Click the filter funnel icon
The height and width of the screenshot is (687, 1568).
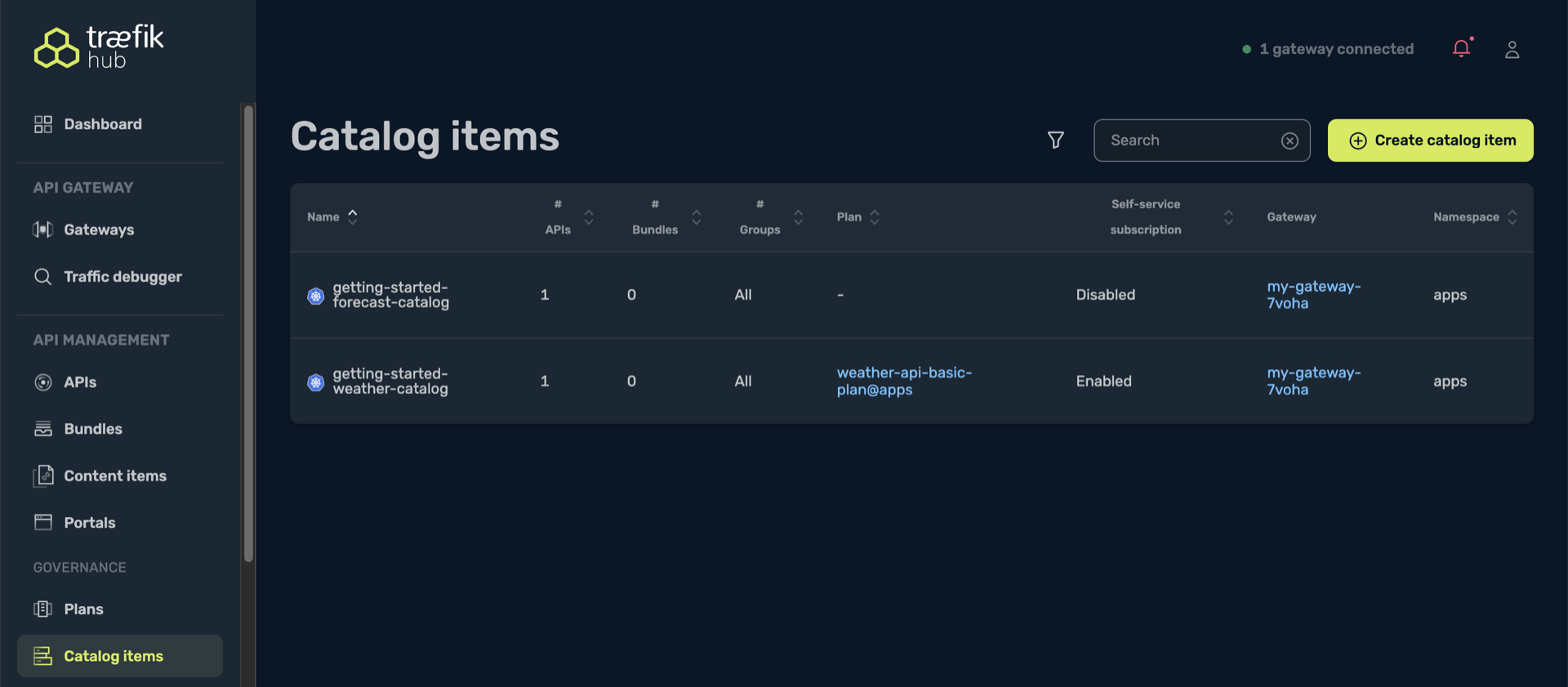click(x=1055, y=141)
